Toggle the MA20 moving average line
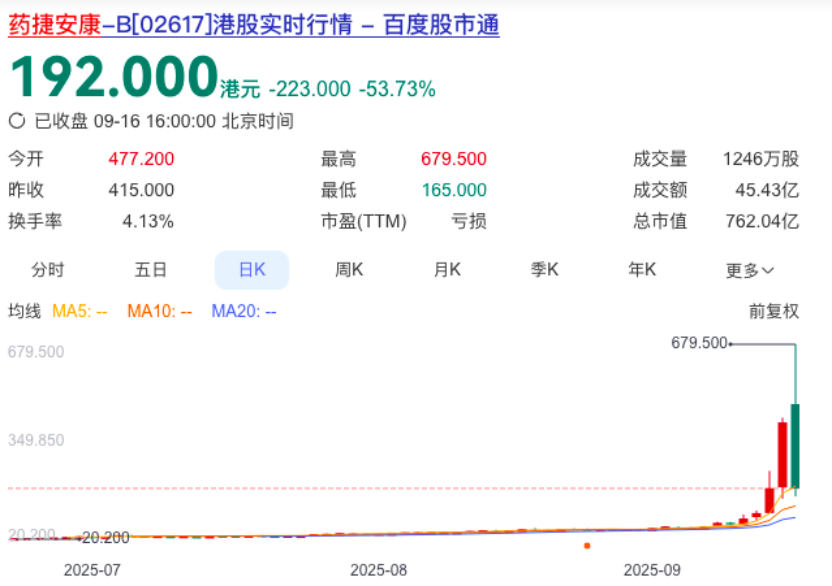Image resolution: width=832 pixels, height=586 pixels. [x=243, y=311]
